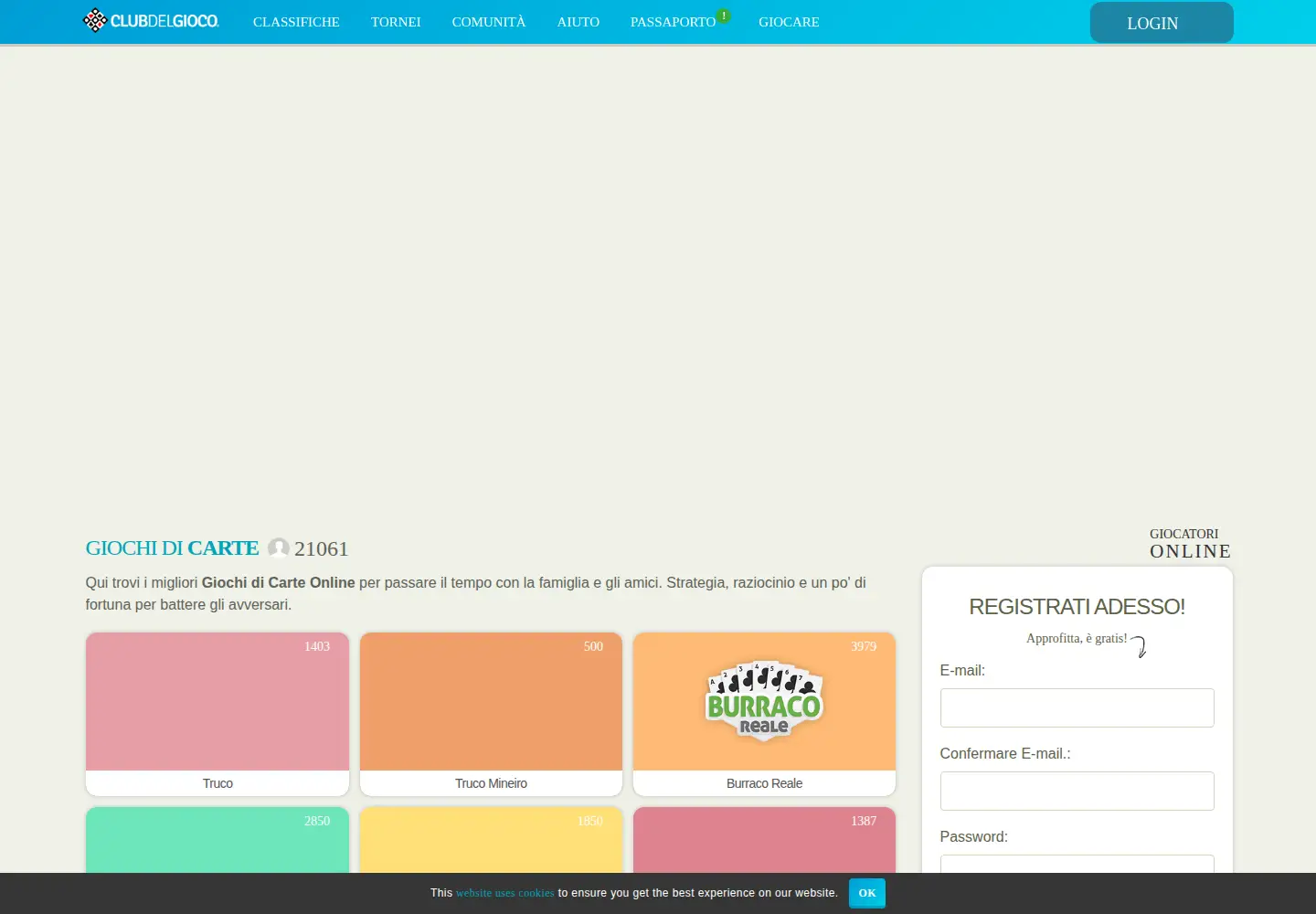Click the 'GIOCATORI ONLINE' label

[x=1190, y=544]
